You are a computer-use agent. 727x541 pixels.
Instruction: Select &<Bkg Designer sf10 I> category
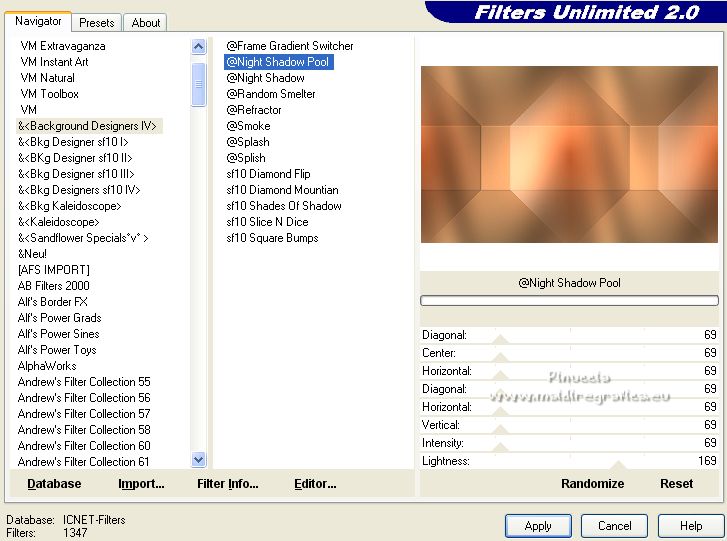point(73,142)
